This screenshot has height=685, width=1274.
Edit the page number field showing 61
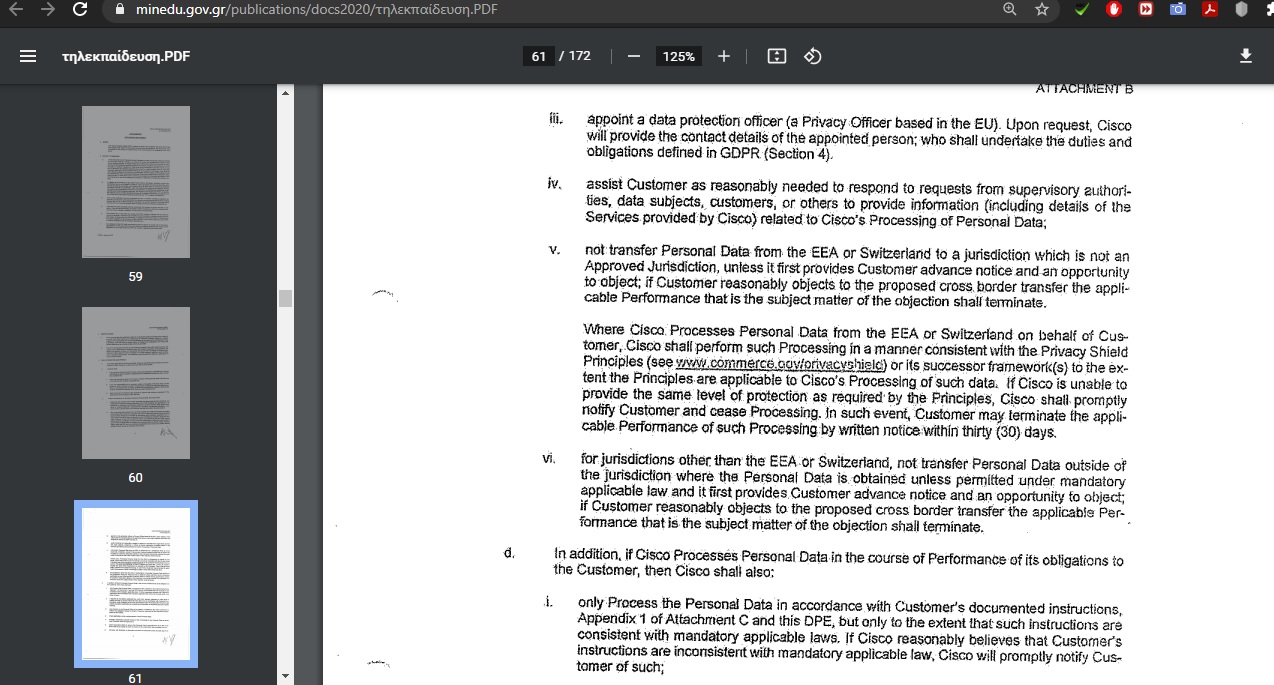point(538,56)
